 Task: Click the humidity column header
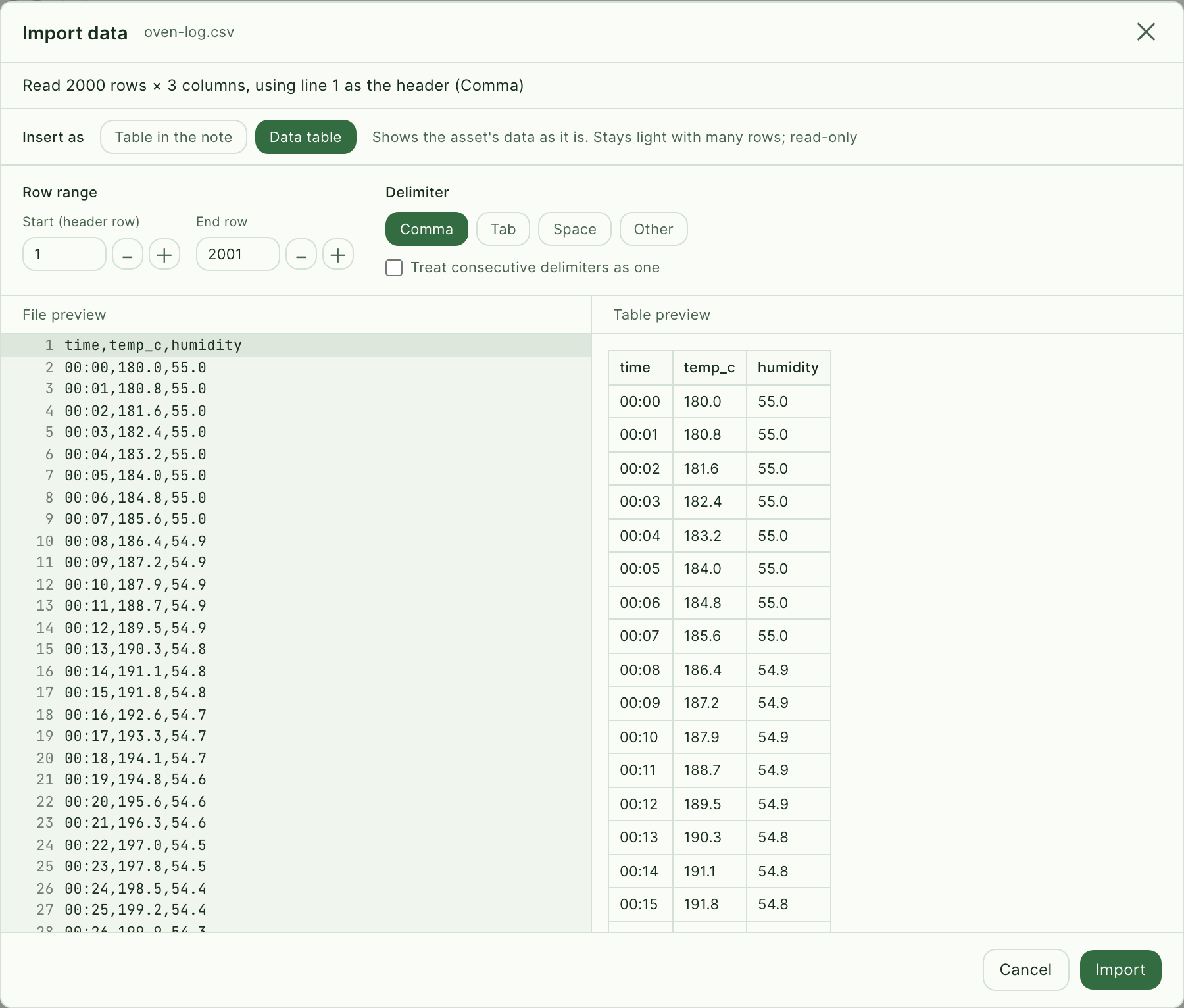pos(789,368)
